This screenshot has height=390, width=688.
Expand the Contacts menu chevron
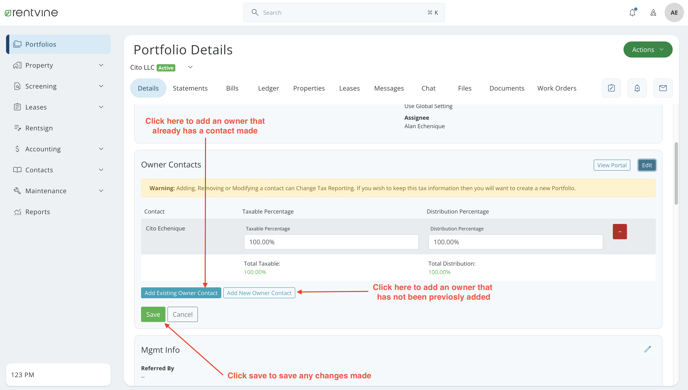click(101, 170)
